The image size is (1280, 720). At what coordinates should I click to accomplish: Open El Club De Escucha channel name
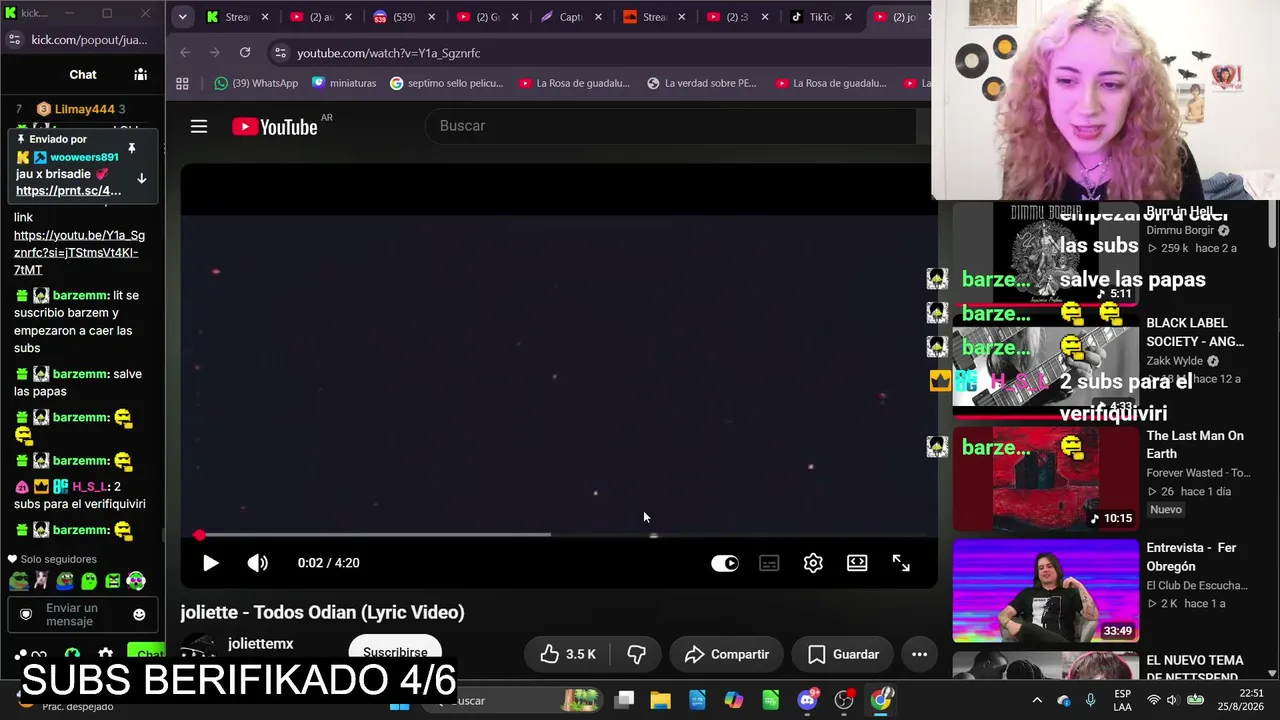1197,585
